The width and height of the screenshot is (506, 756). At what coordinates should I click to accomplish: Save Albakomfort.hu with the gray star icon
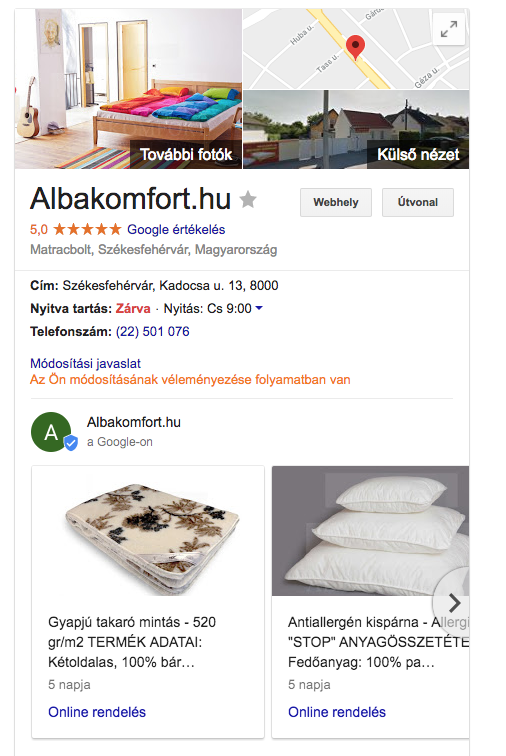tap(248, 199)
